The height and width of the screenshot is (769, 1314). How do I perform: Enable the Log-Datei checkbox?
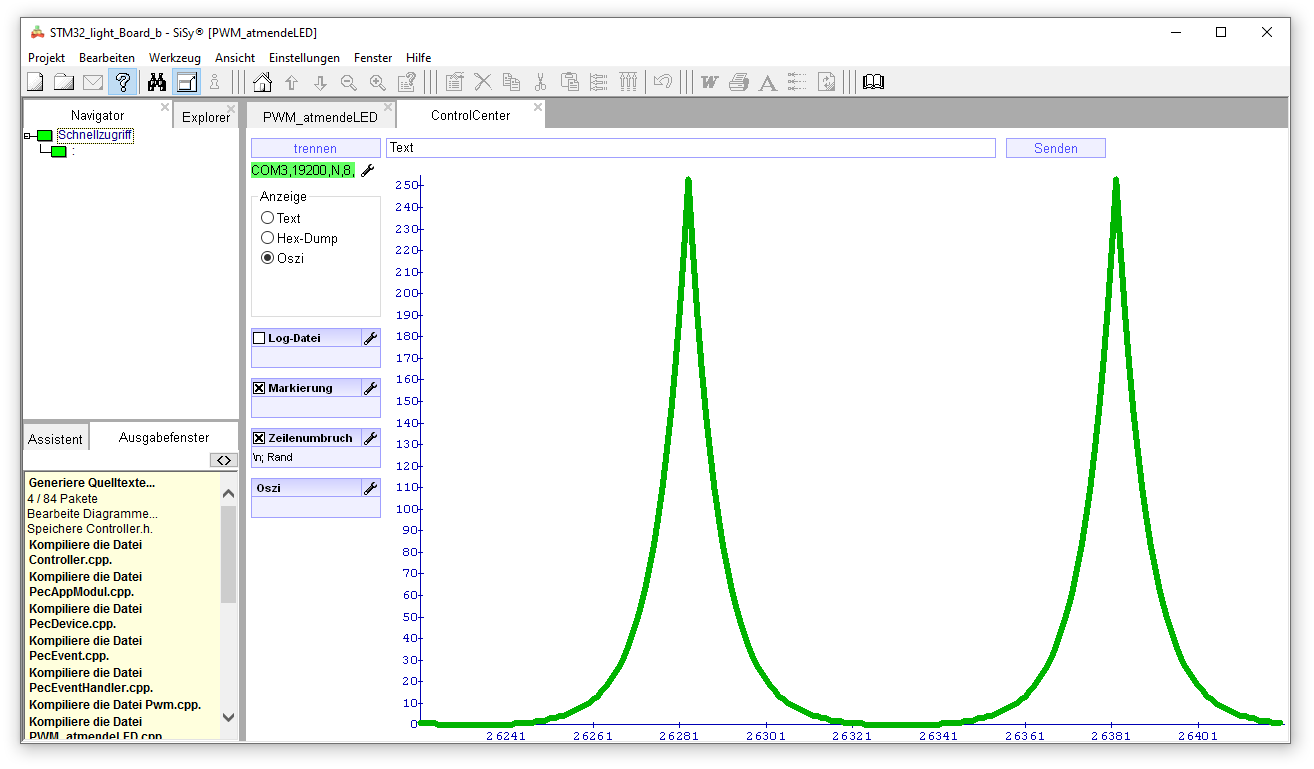(259, 338)
